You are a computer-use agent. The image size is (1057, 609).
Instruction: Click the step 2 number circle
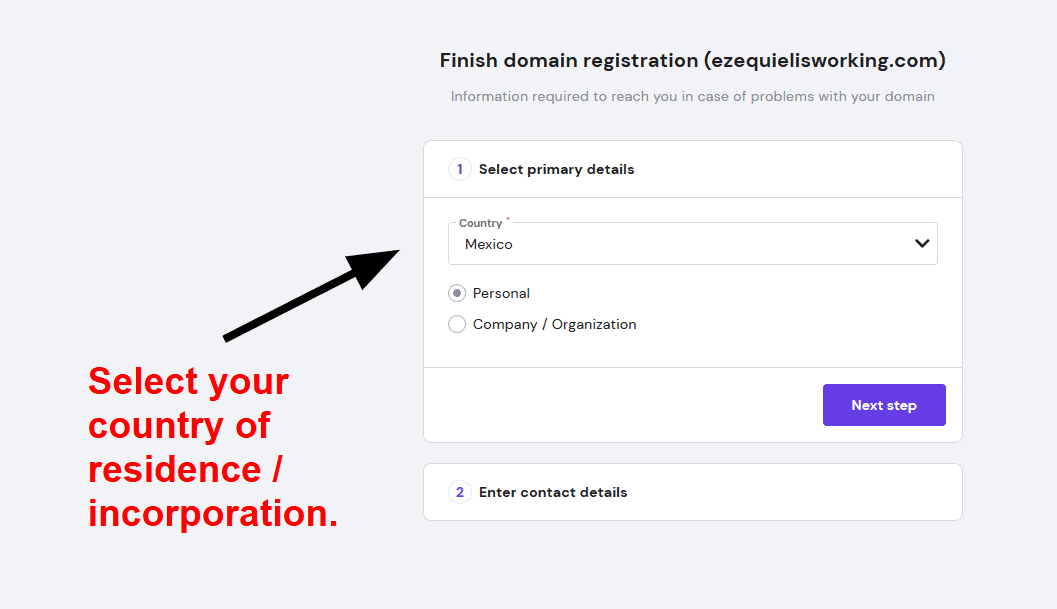pyautogui.click(x=460, y=492)
